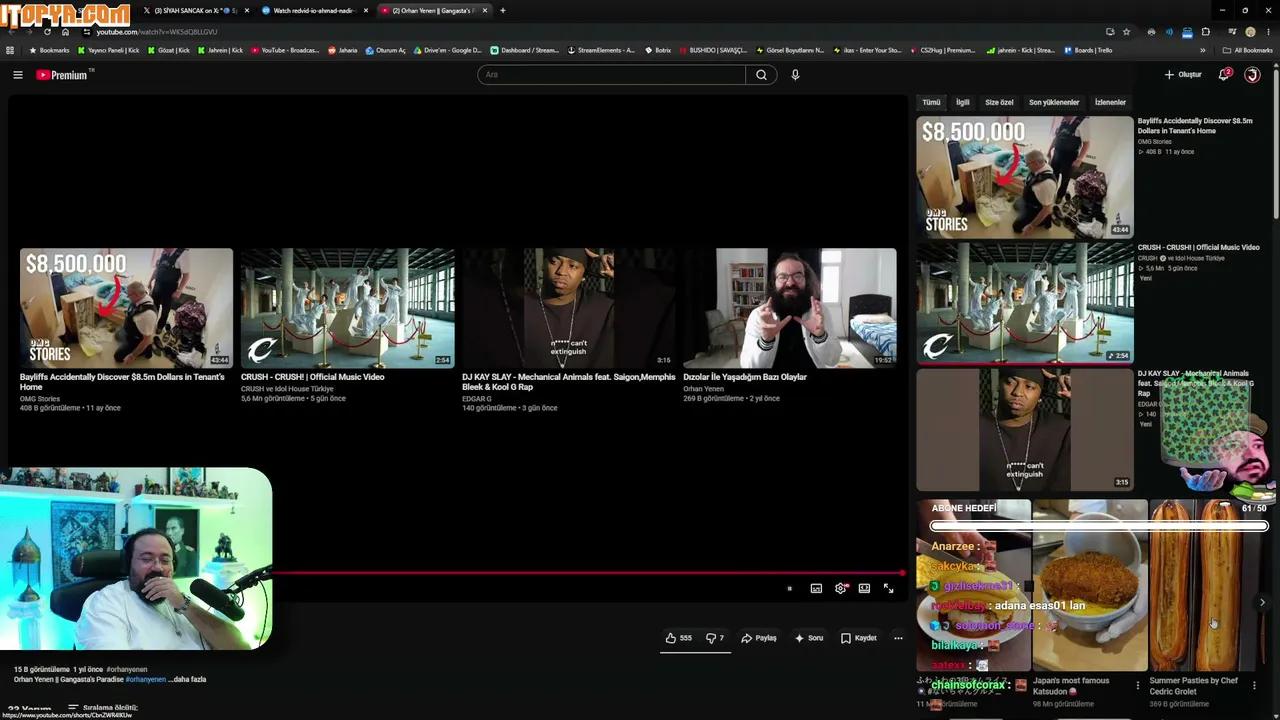1280x720 pixels.
Task: Select the 'Tümü' filter chip
Action: click(931, 102)
